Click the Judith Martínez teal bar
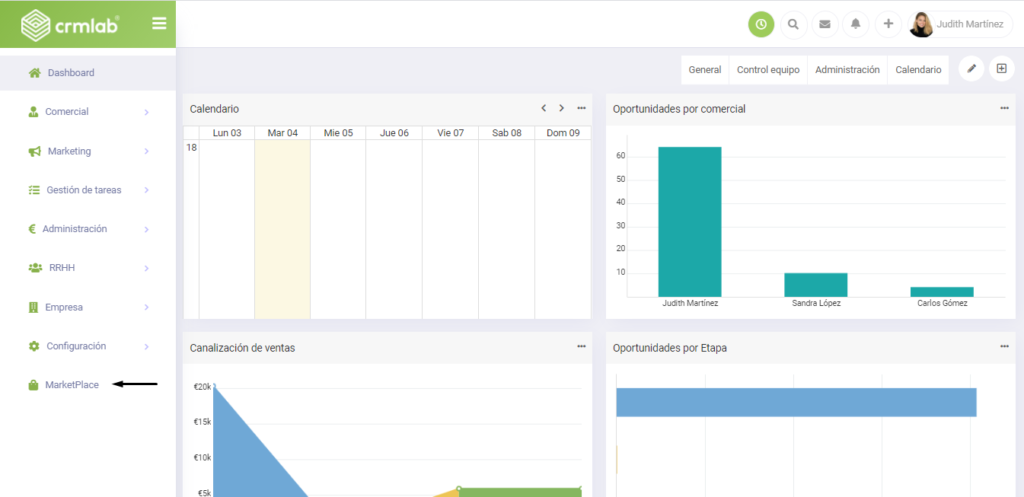The image size is (1024, 497). pos(690,222)
